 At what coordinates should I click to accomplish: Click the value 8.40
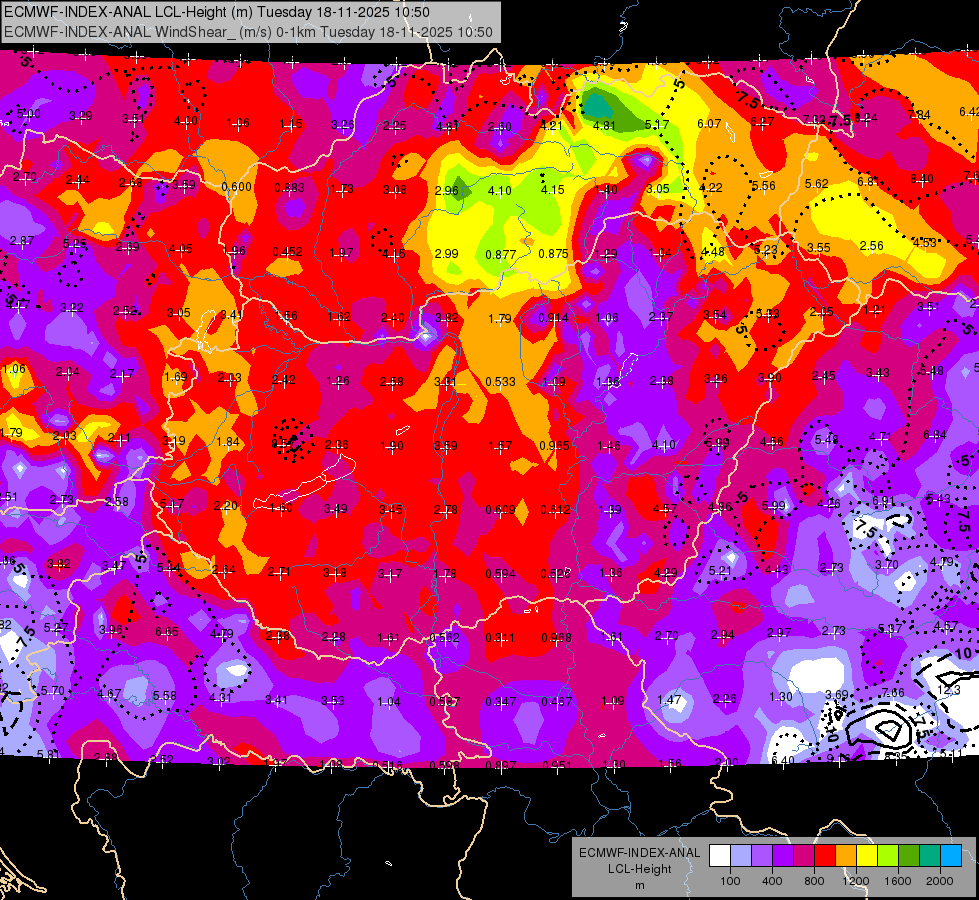(x=922, y=179)
